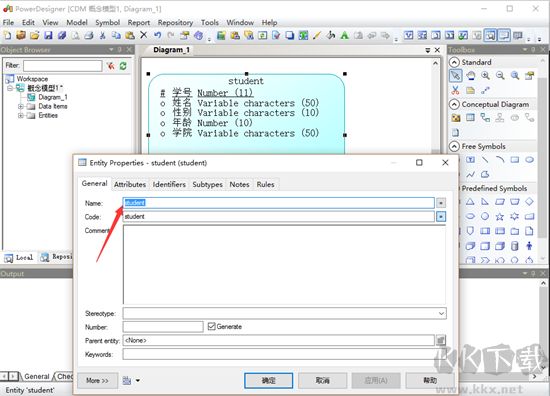Select the Zoom Out tool in Toolbox
This screenshot has width=550, height=396.
(500, 75)
